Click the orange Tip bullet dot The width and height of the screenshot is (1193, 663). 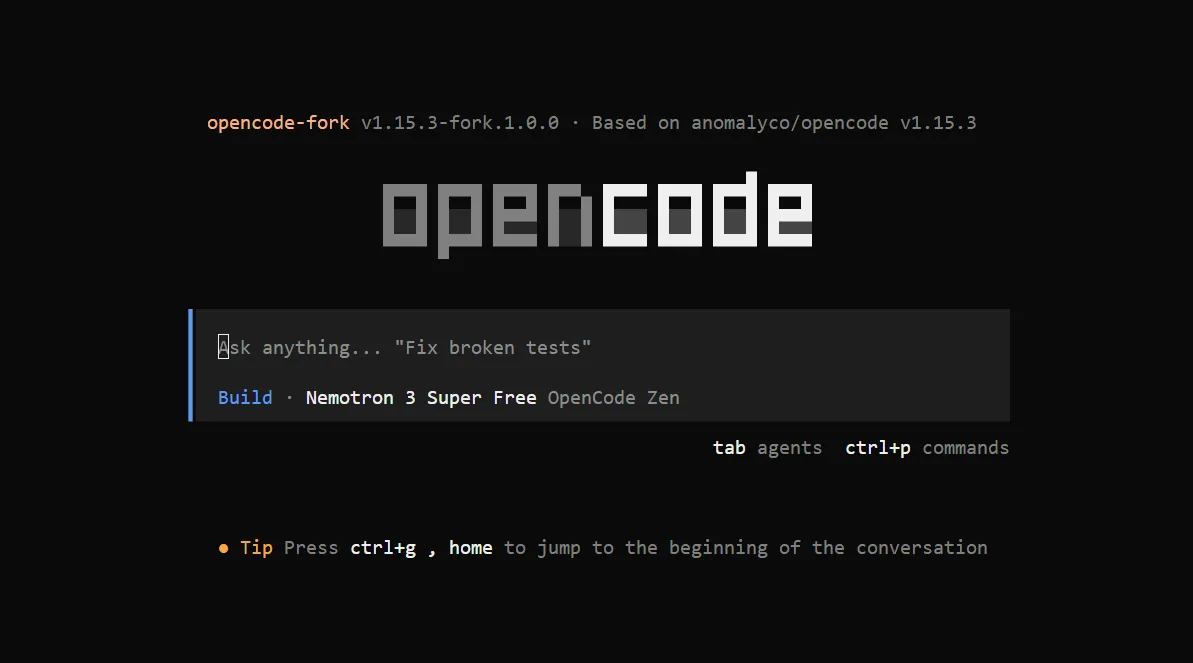click(223, 548)
